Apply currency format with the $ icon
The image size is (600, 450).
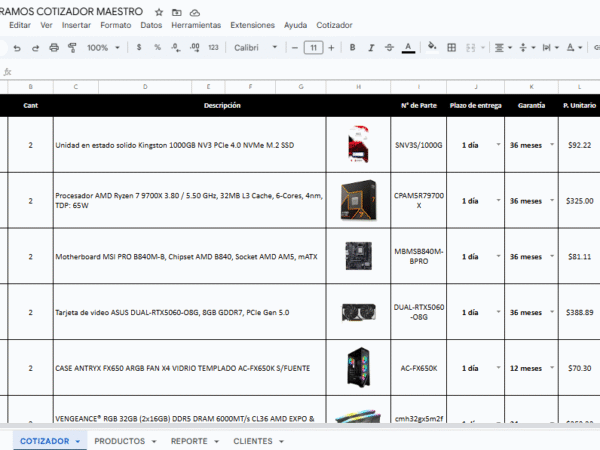point(139,47)
